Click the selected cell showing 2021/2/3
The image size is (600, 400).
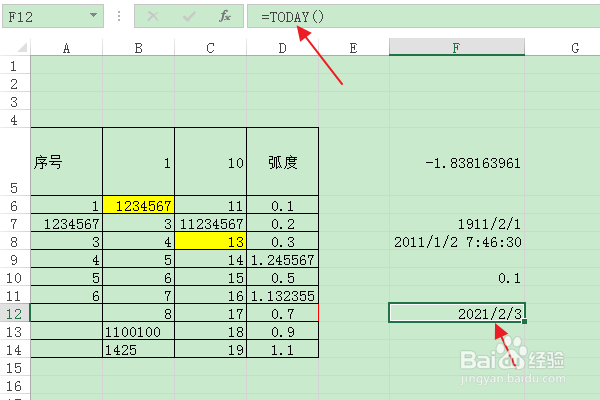point(457,313)
